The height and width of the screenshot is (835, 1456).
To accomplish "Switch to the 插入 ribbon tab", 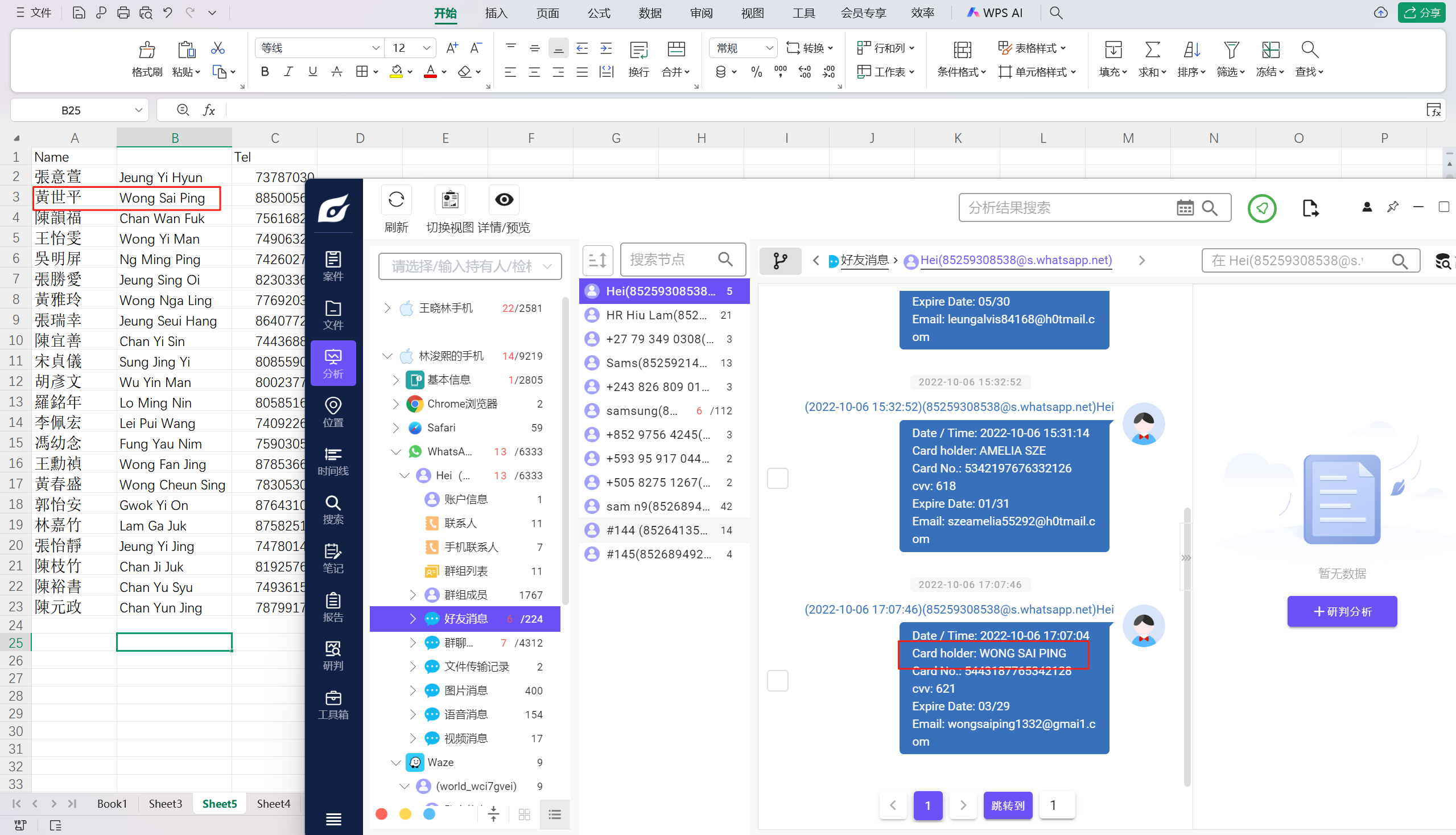I will click(x=496, y=13).
